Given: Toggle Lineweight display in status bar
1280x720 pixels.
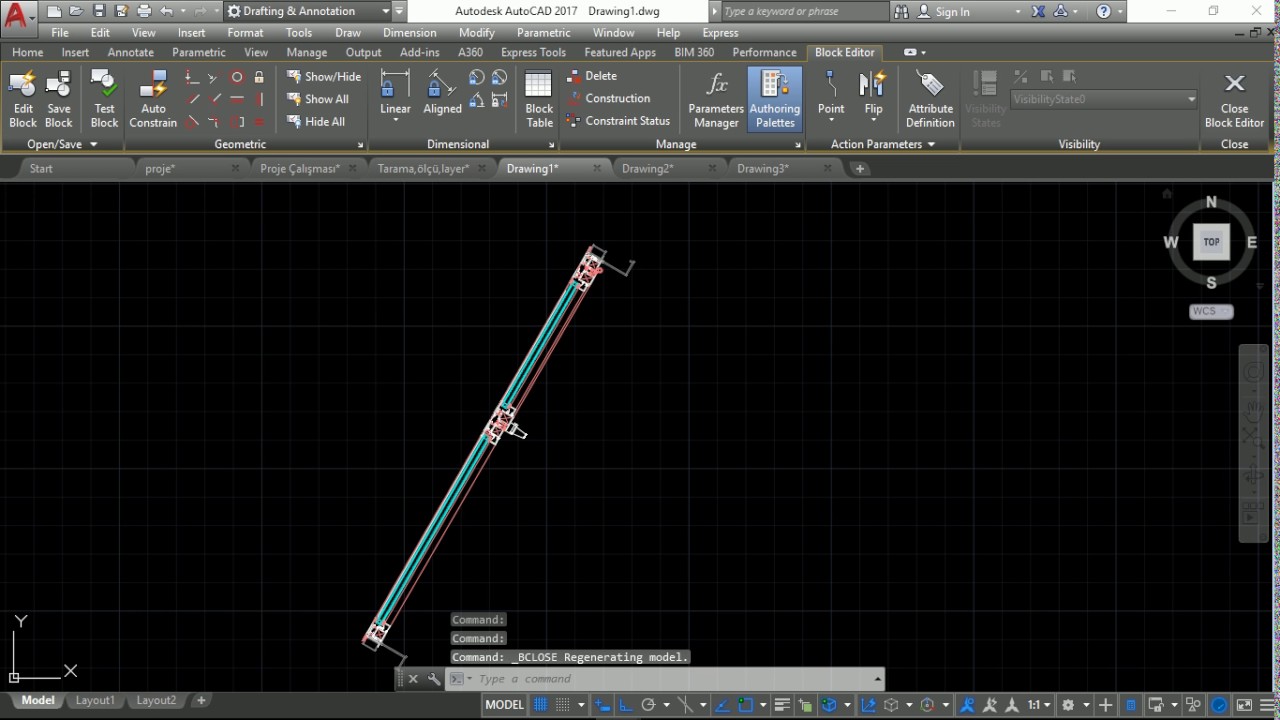Looking at the screenshot, I should (782, 705).
